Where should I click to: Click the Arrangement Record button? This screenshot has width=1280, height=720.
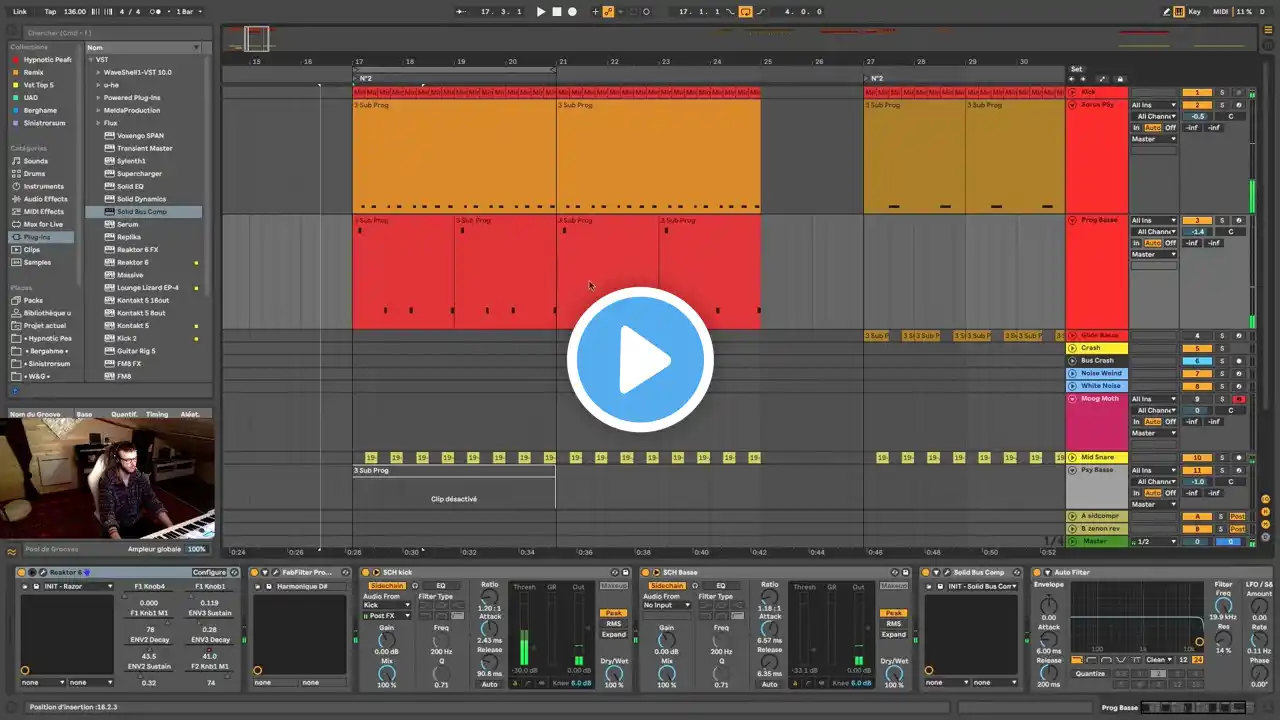coord(572,12)
